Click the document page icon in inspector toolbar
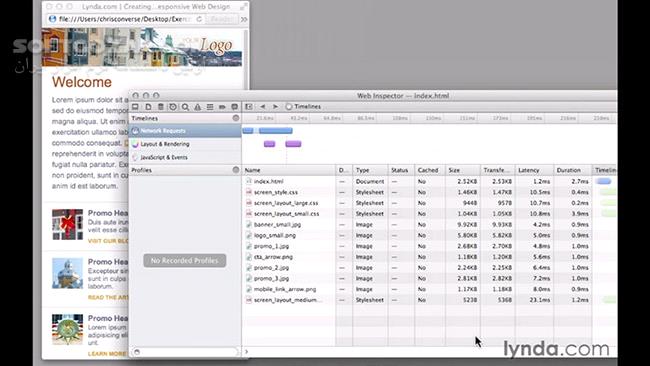Viewport: 650px width, 366px height. (x=148, y=107)
